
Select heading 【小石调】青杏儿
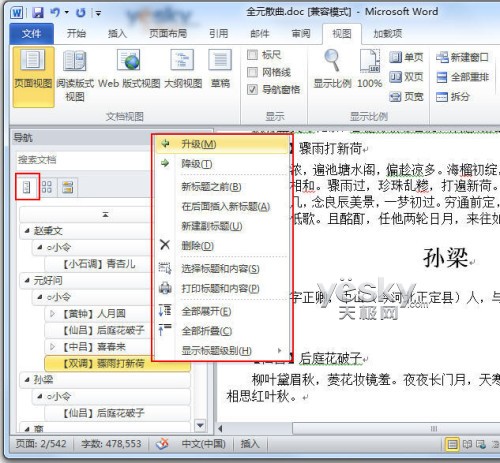(x=99, y=264)
